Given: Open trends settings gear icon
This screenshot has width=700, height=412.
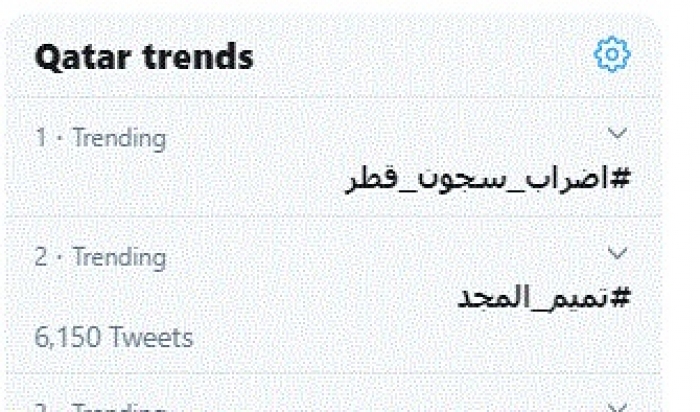Looking at the screenshot, I should pyautogui.click(x=611, y=54).
